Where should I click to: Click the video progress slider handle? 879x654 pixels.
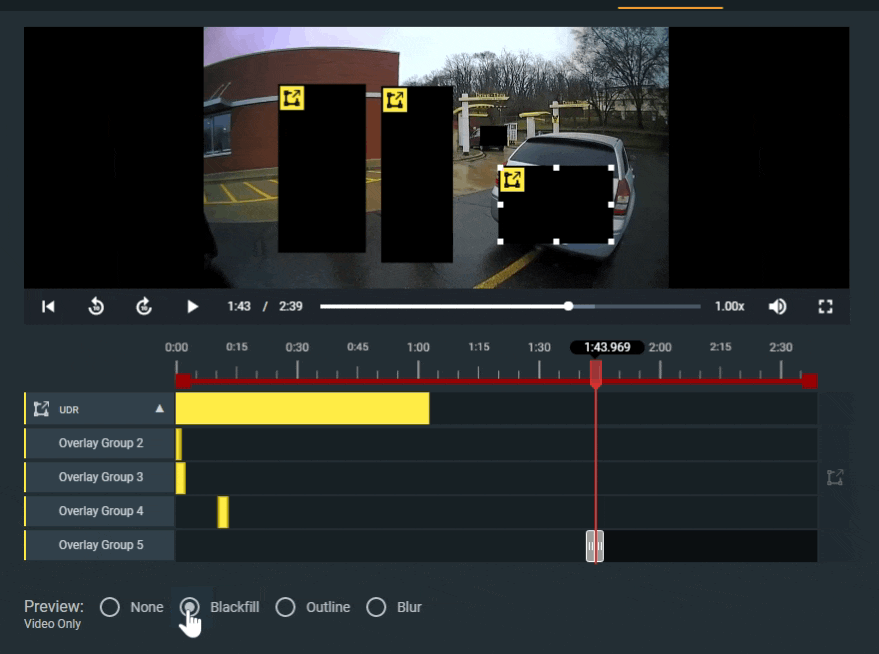click(x=568, y=307)
